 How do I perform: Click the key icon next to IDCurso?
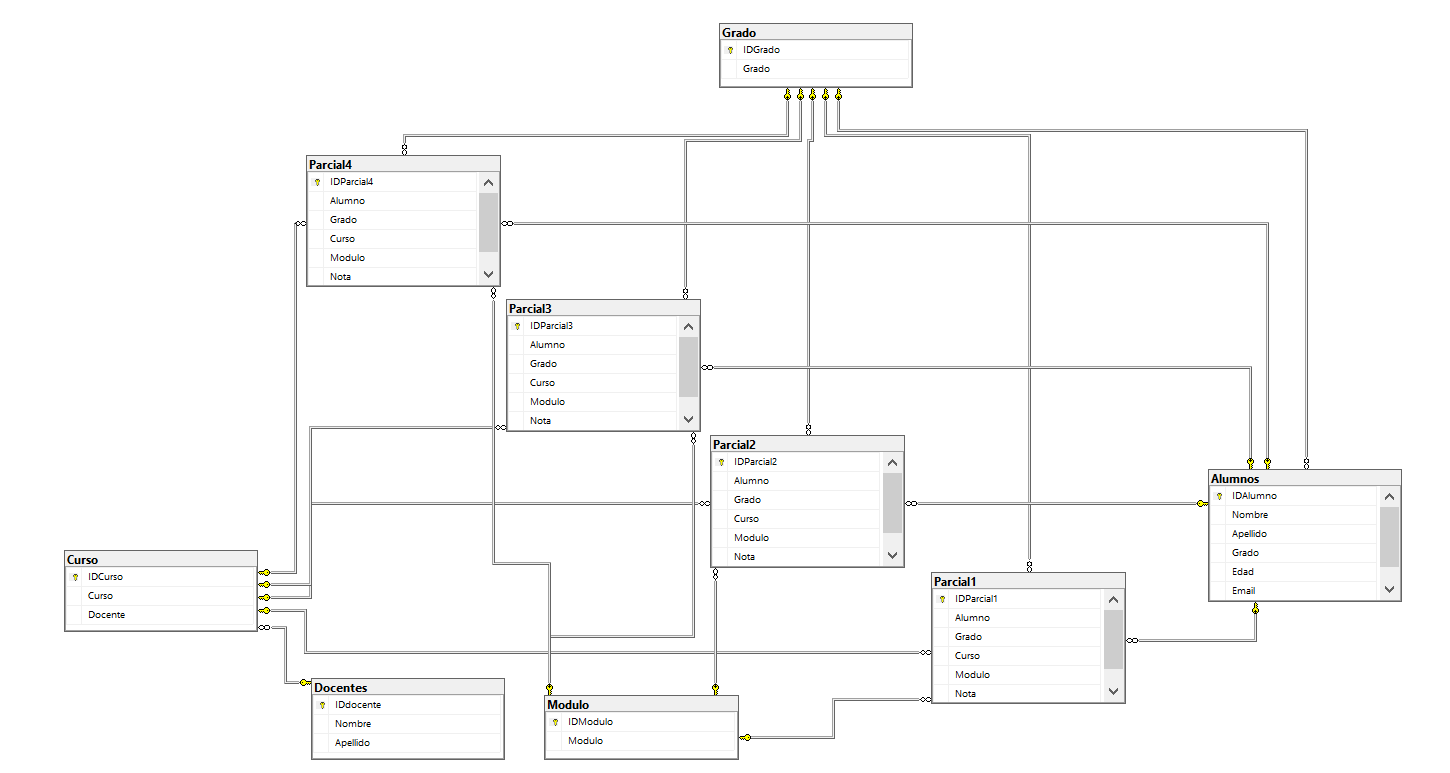point(75,577)
